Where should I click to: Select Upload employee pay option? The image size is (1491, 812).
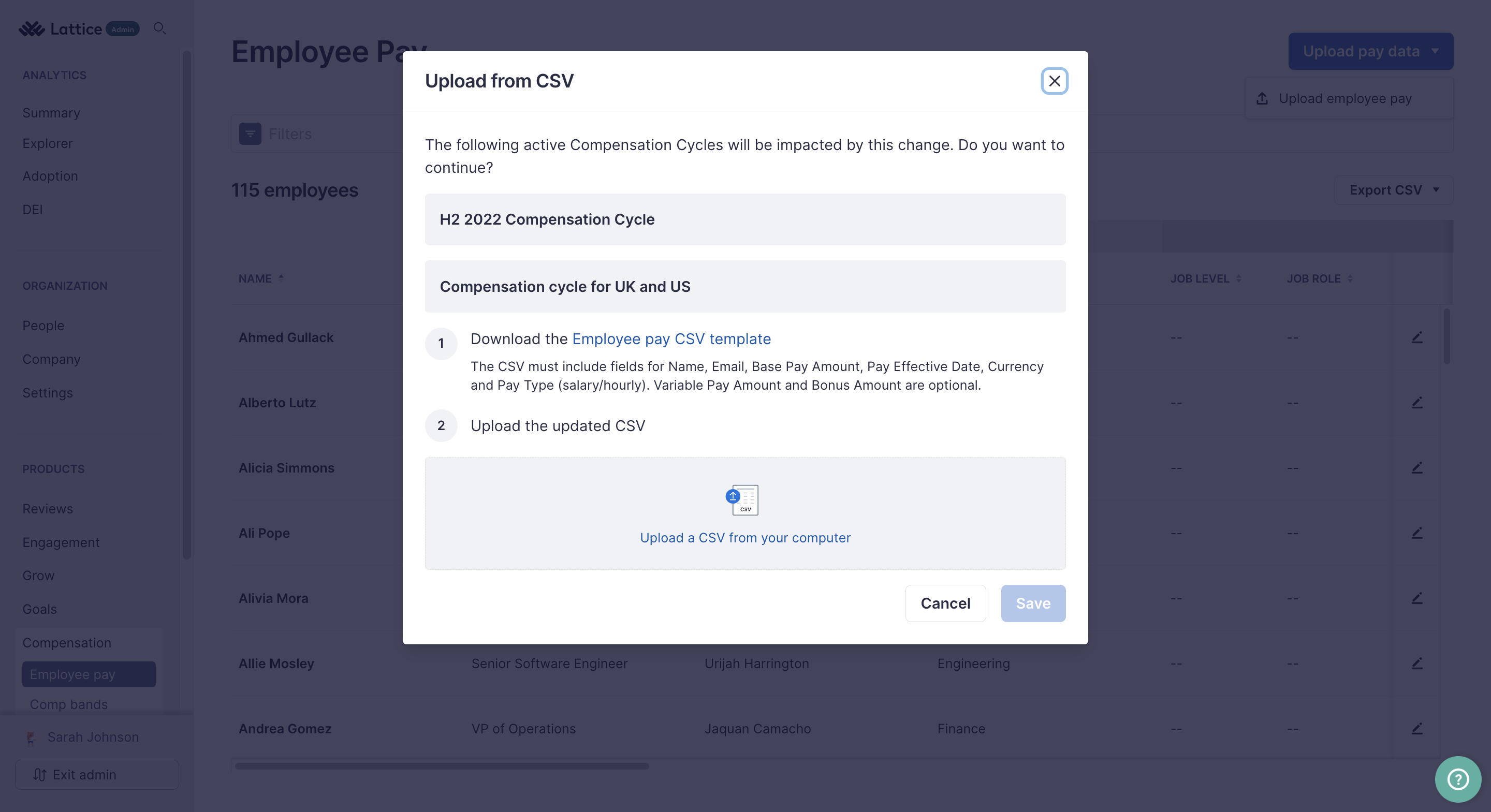click(1349, 98)
